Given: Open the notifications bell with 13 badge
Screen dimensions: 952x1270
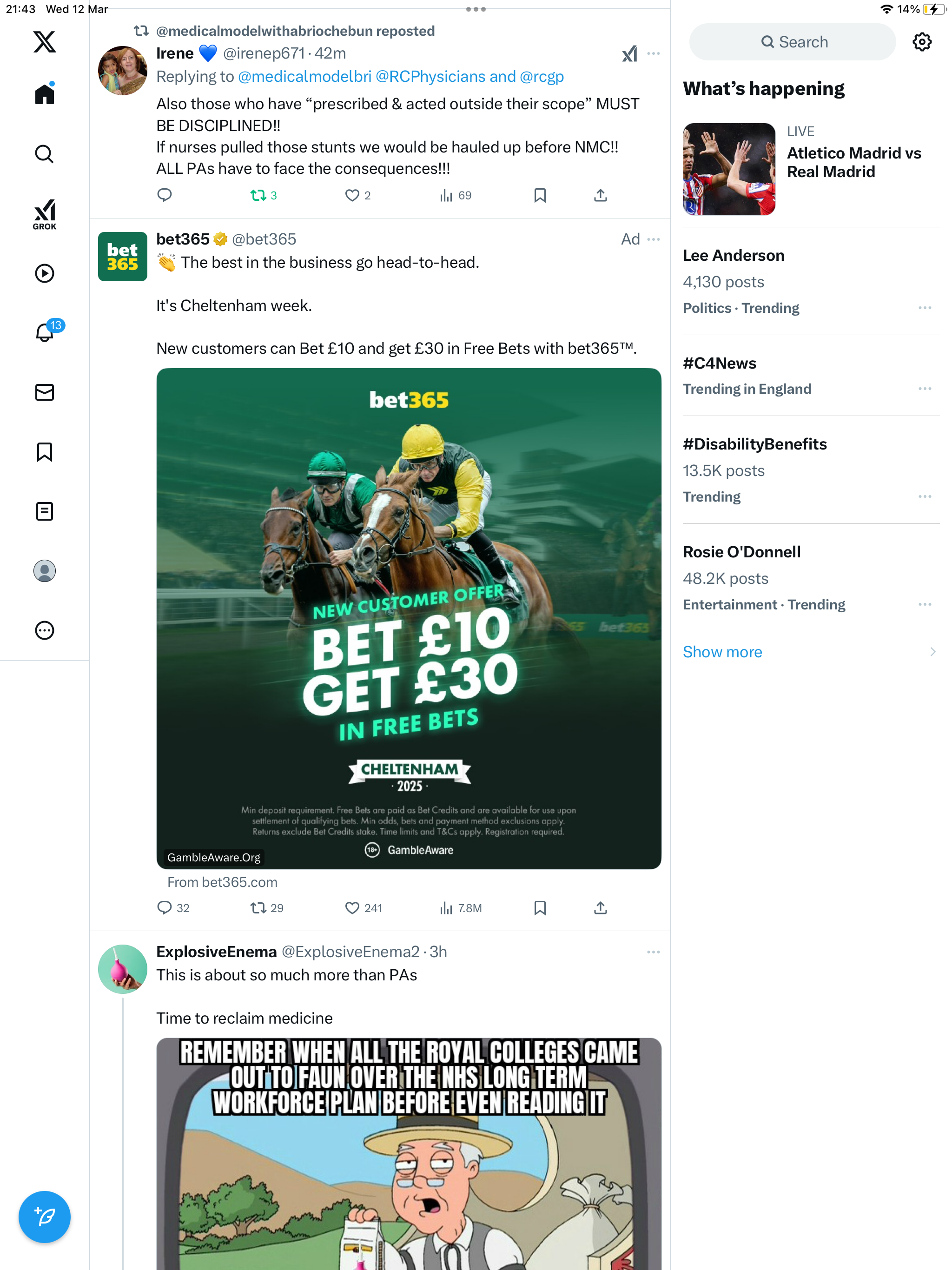Looking at the screenshot, I should click(x=45, y=332).
